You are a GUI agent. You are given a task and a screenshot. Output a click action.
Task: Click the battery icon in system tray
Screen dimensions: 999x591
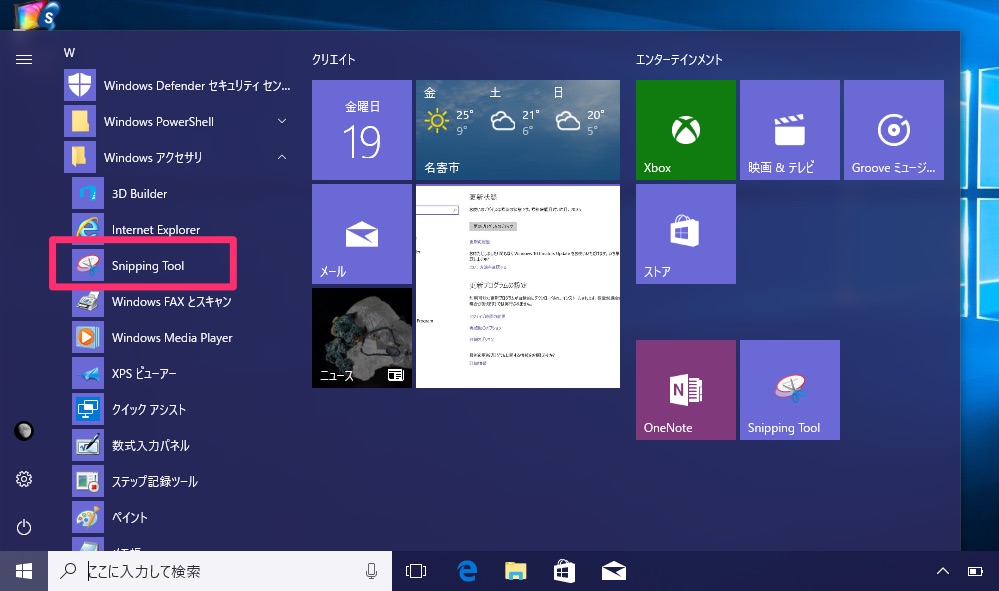(975, 571)
